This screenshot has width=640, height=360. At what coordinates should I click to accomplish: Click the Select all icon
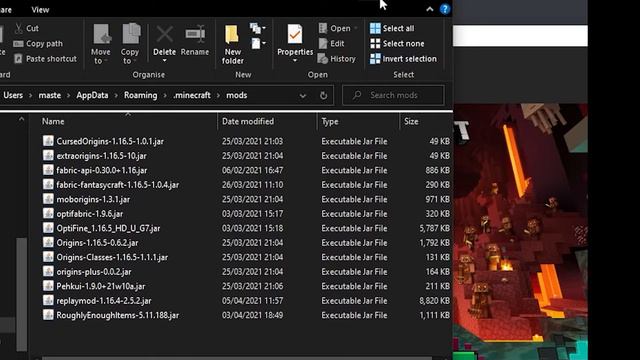pos(375,28)
